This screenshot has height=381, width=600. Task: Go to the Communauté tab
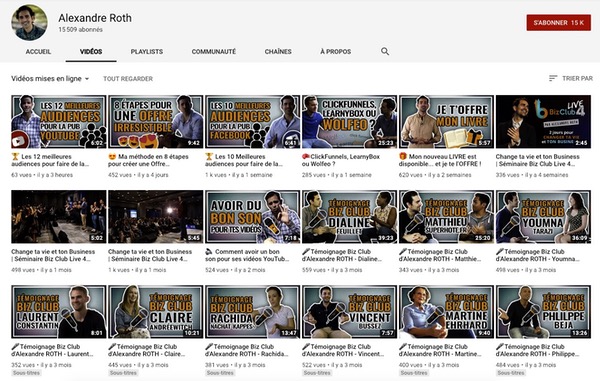(x=214, y=51)
